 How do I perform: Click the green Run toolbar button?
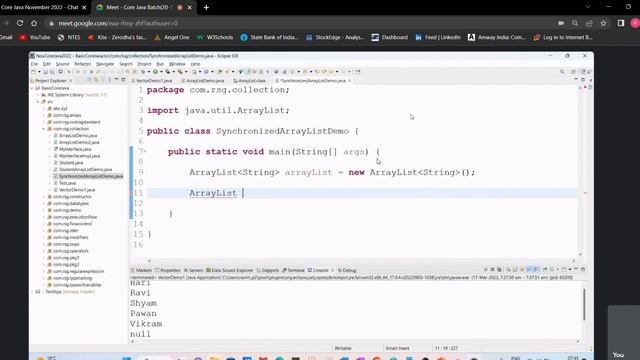click(155, 72)
